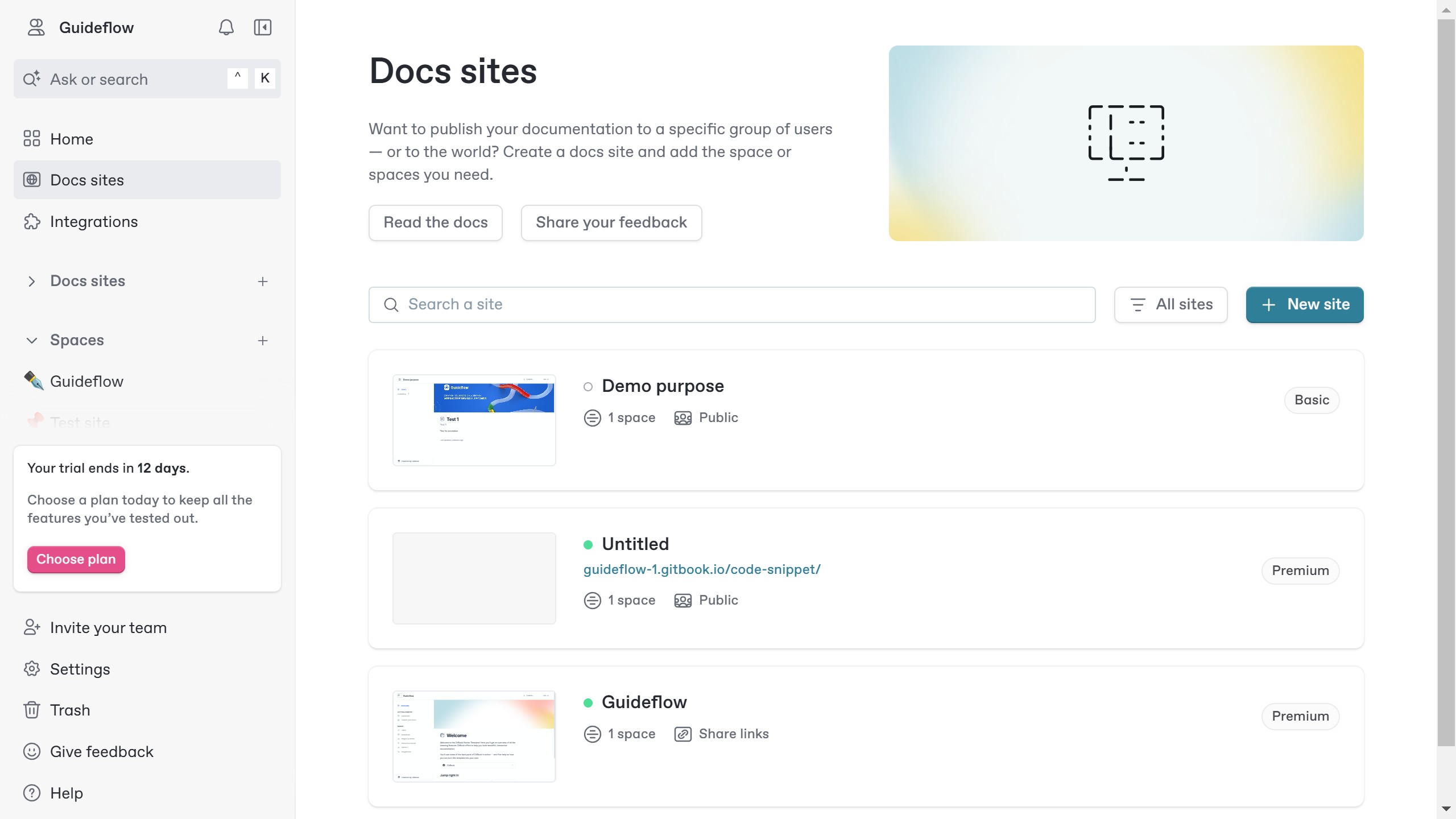This screenshot has width=1456, height=819.
Task: Click the Give feedback smiley icon
Action: click(x=32, y=751)
